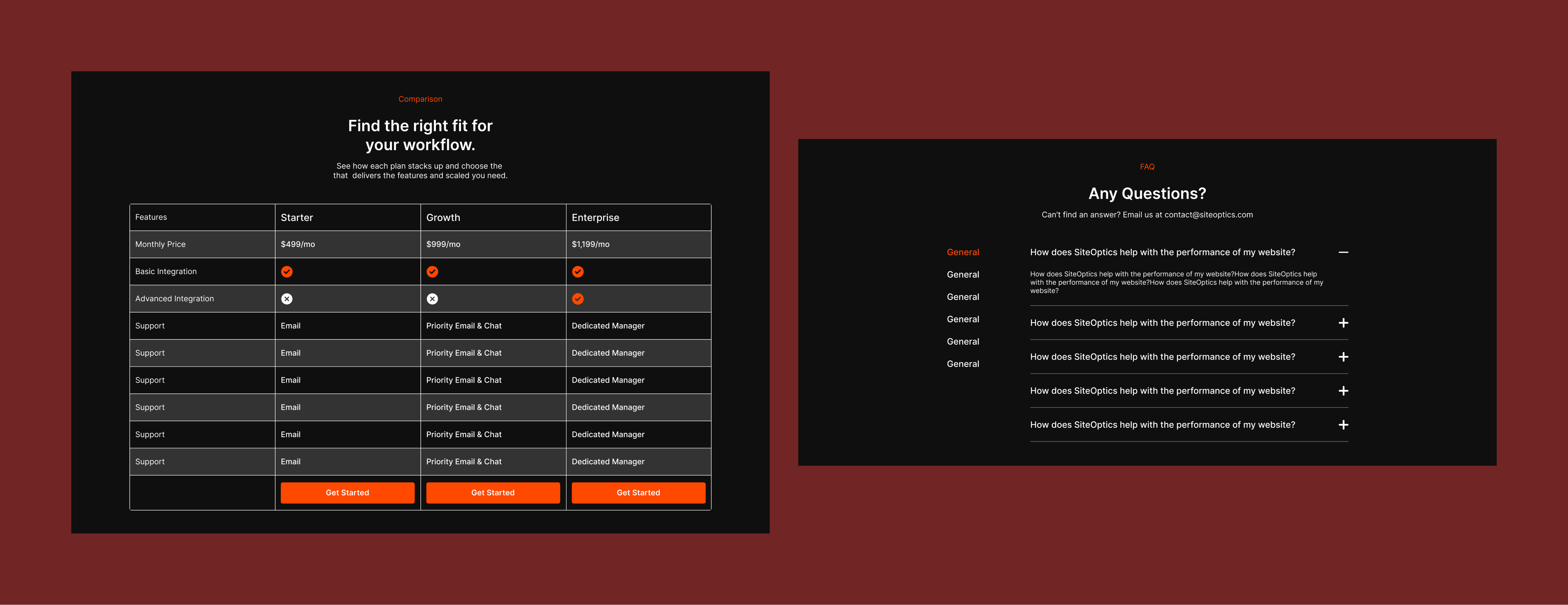Click the Basic Integration checkmark in Growth column
1568x605 pixels.
pyautogui.click(x=432, y=271)
